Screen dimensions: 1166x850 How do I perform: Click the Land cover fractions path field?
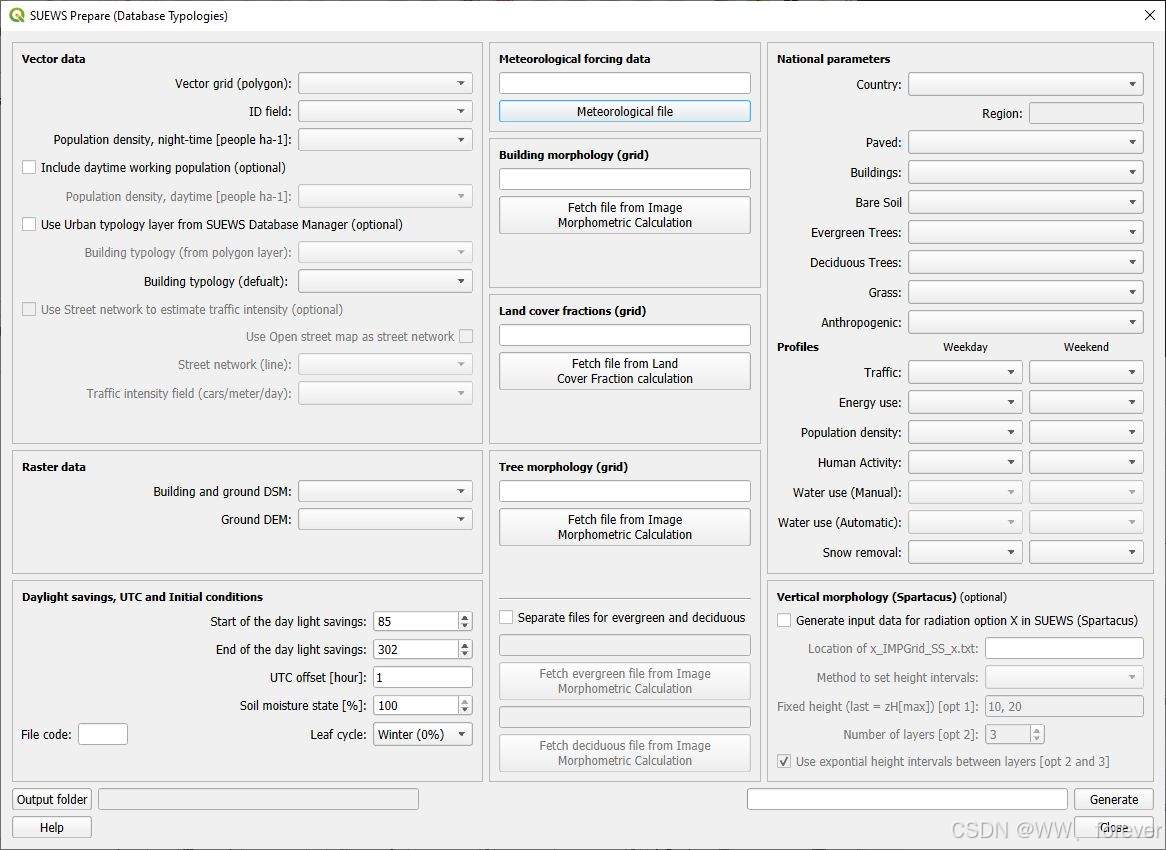click(x=625, y=335)
